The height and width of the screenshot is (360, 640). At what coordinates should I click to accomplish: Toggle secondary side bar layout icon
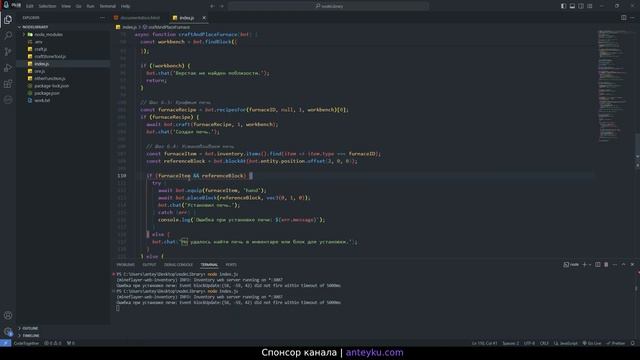(581, 6)
